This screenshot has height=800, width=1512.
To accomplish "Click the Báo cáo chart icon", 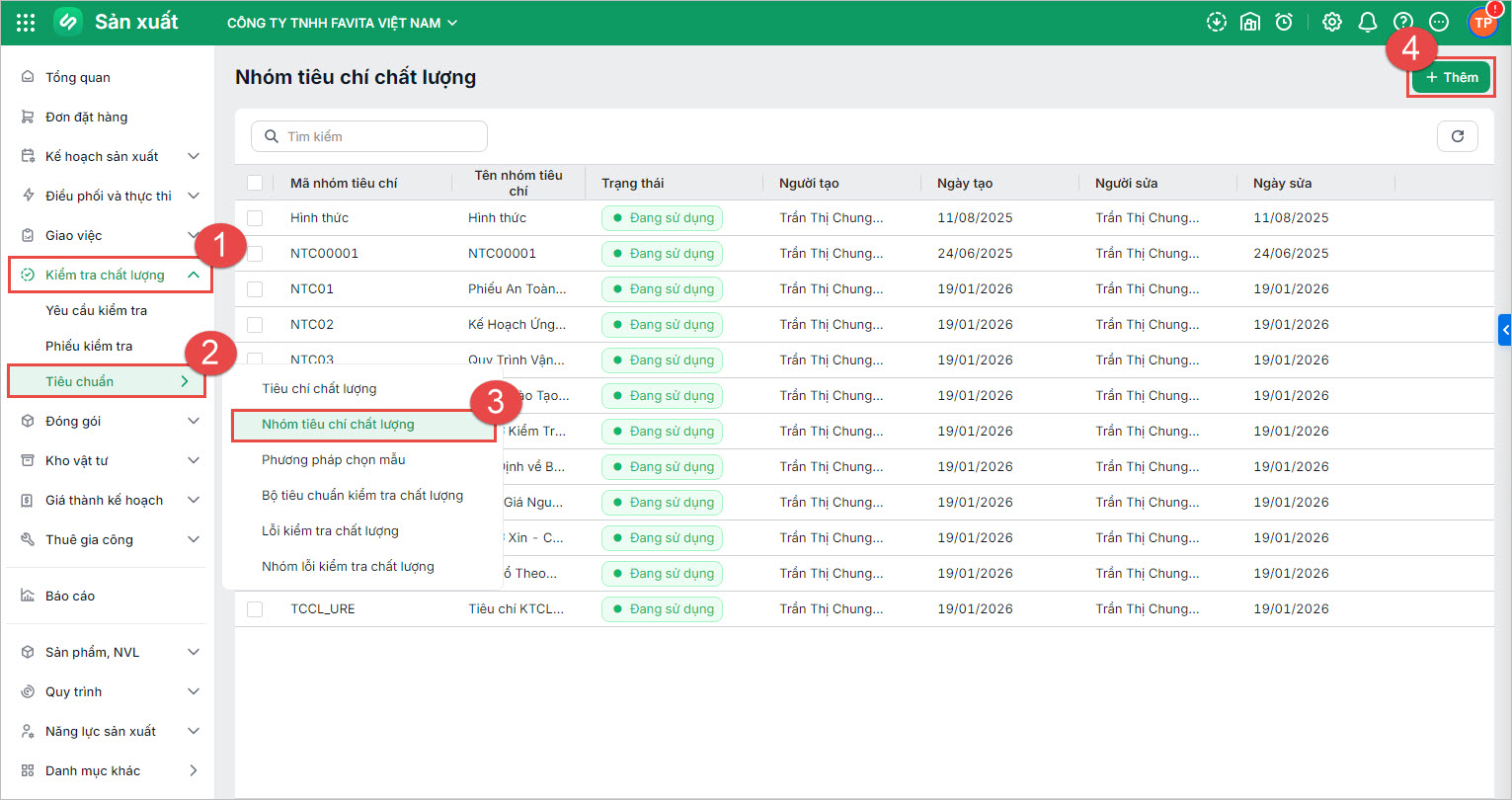I will pos(28,596).
